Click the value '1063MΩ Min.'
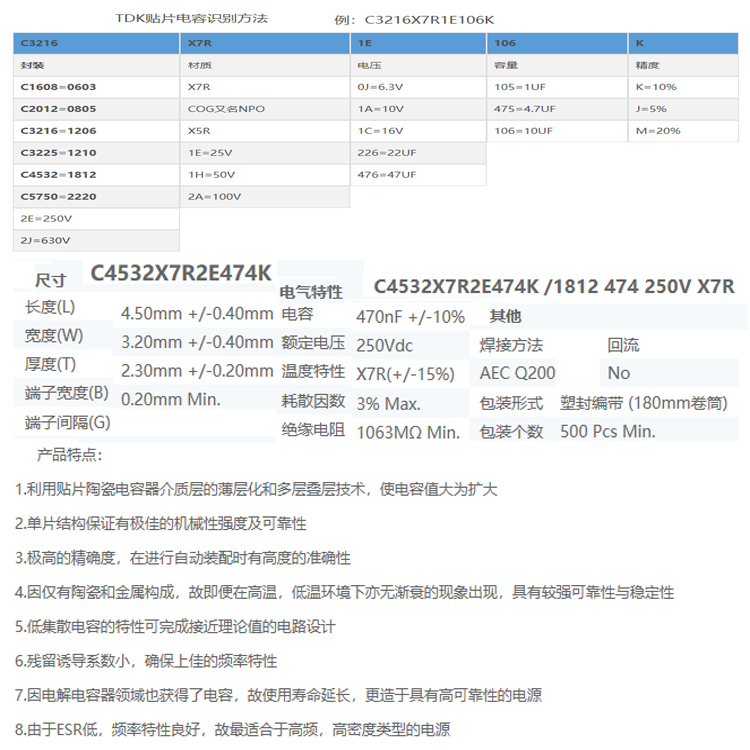Viewport: 750px width, 750px height. [408, 433]
